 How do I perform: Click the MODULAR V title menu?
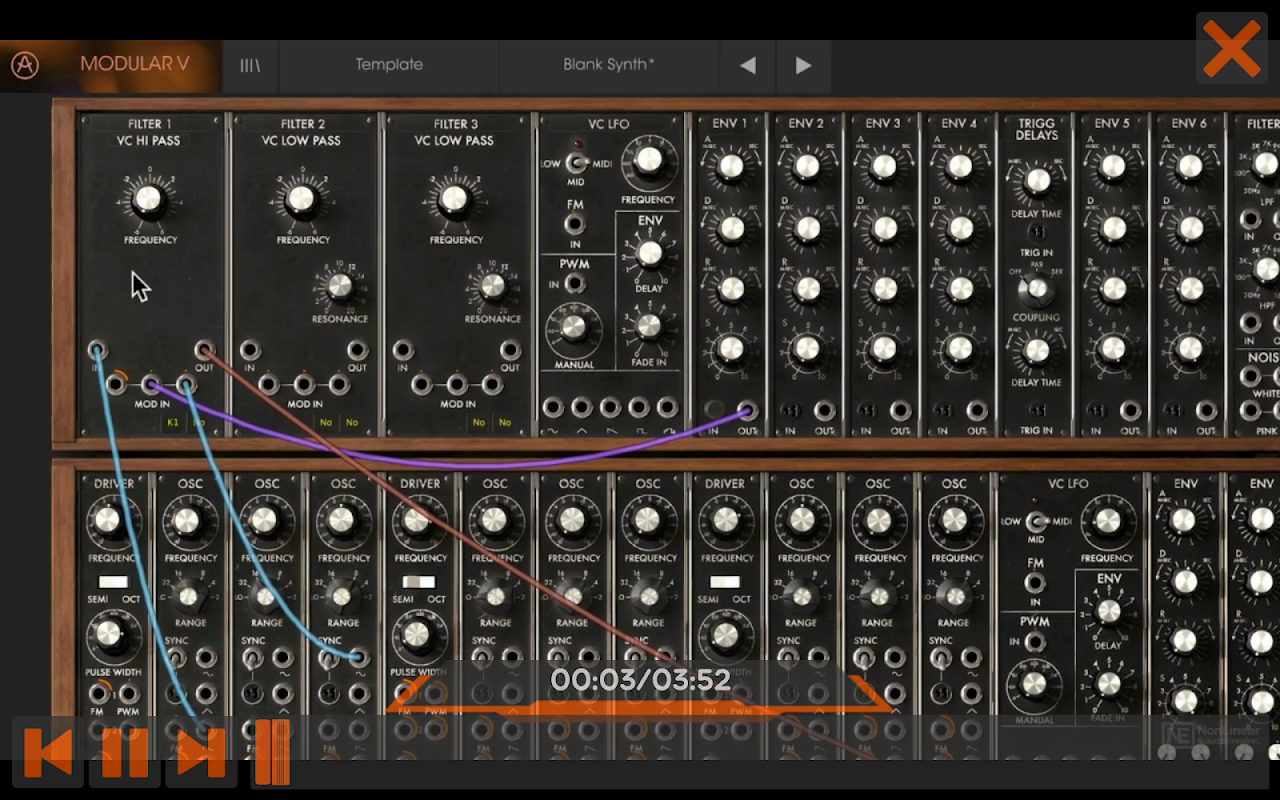pos(134,65)
